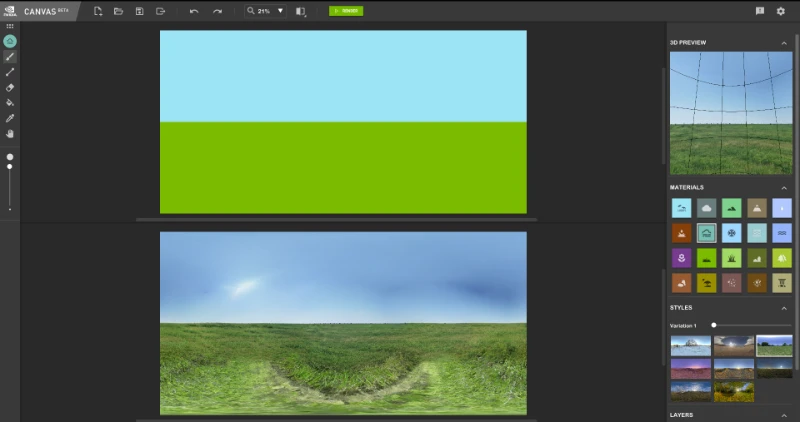Apply the yellow autumn forest style thumbnail
This screenshot has height=422, width=800.
734,392
